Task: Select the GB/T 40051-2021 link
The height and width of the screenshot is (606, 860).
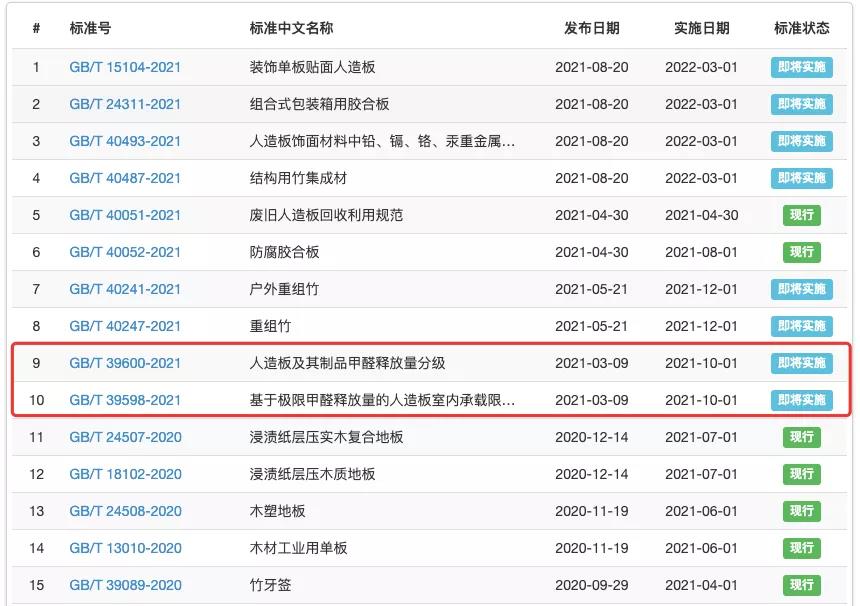Action: coord(125,215)
